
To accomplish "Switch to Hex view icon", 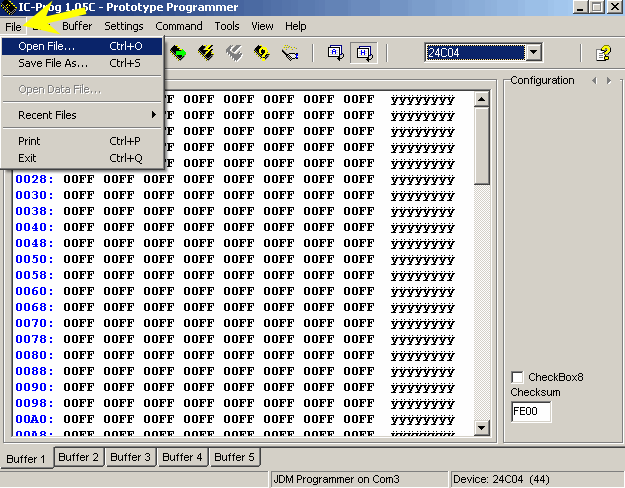I will click(x=364, y=53).
